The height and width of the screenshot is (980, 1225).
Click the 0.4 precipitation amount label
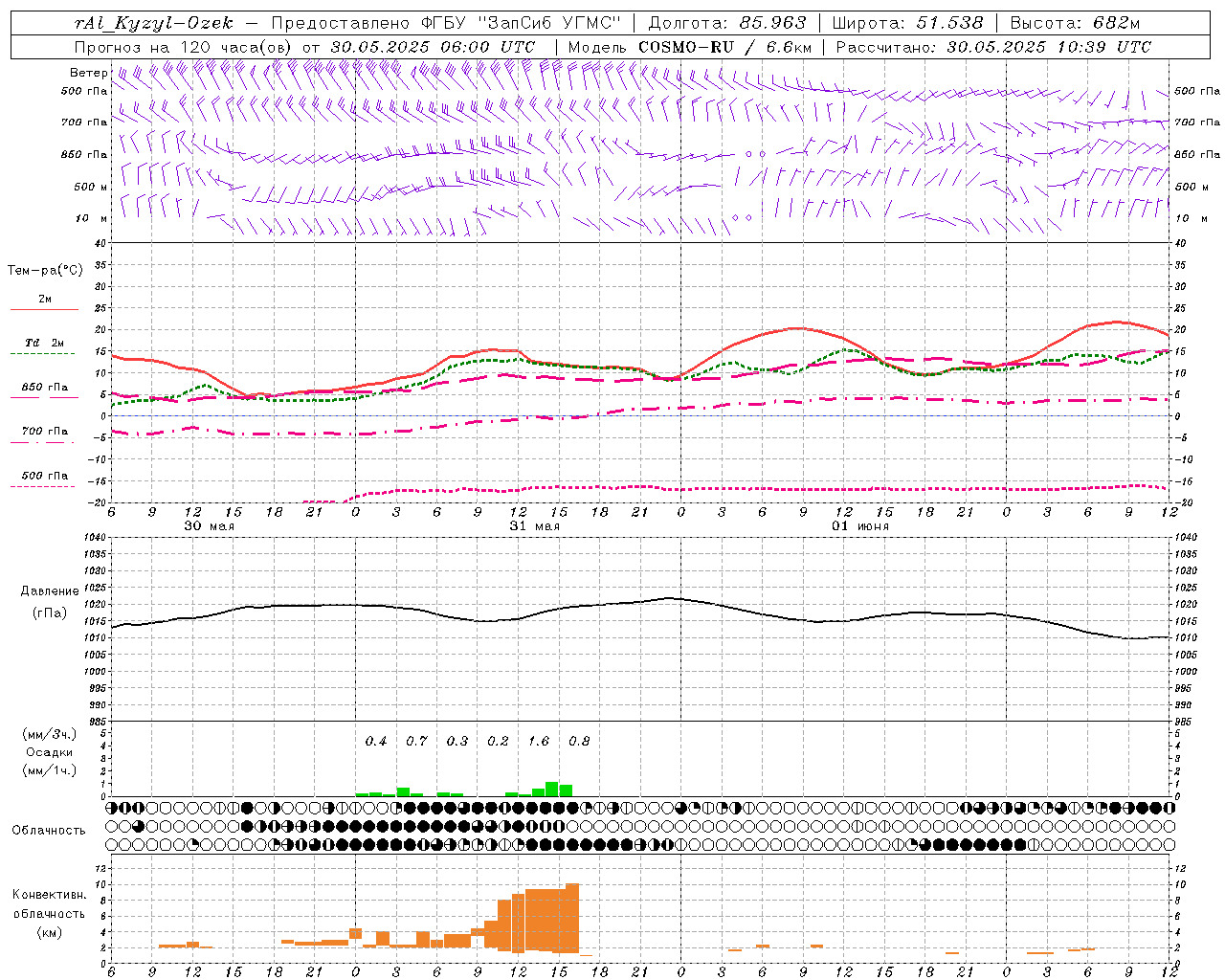coord(376,741)
